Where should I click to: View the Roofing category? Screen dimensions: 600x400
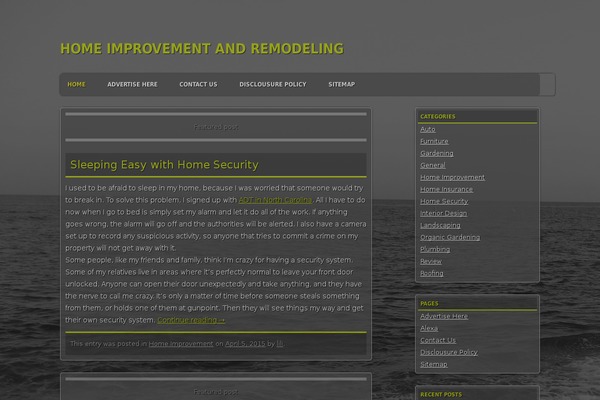point(432,273)
